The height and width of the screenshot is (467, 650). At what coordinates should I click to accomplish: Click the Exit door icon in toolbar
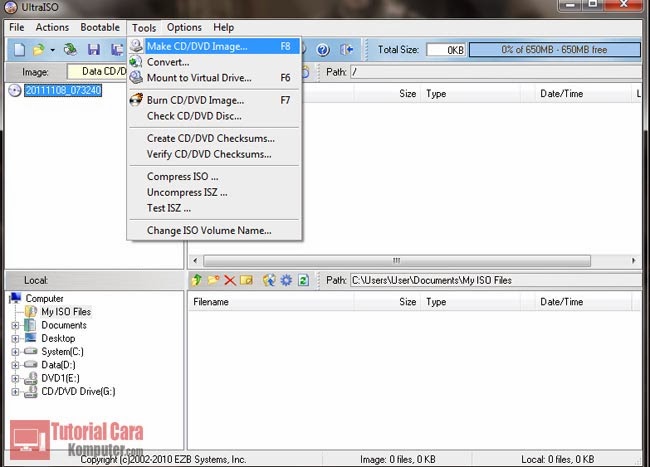point(347,50)
